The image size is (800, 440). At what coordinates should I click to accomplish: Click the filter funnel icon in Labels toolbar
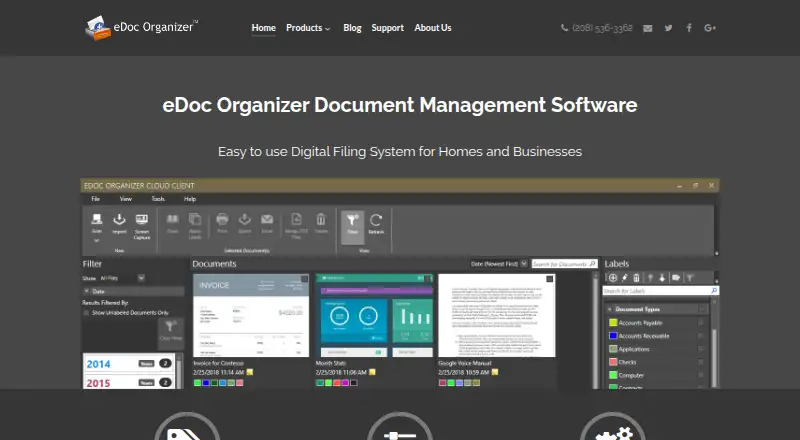pyautogui.click(x=689, y=278)
